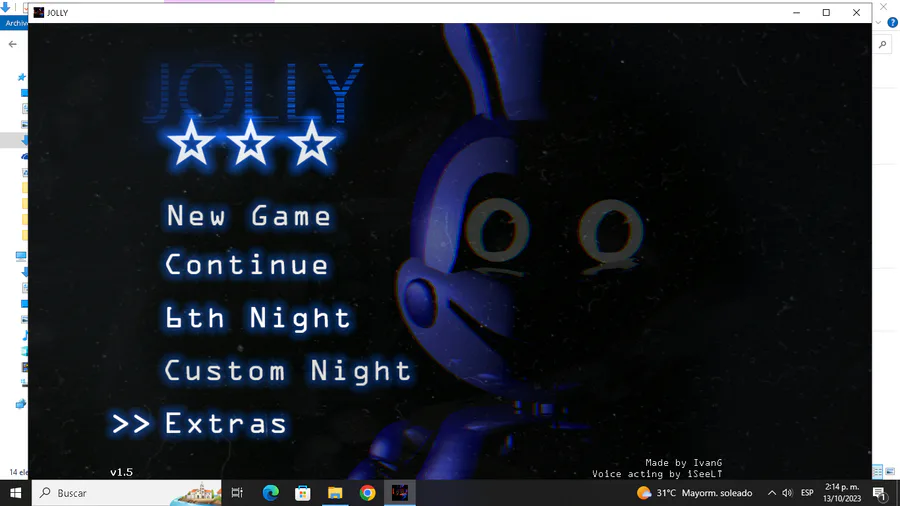This screenshot has height=506, width=900.
Task: Click the version label v1.5
Action: 121,472
